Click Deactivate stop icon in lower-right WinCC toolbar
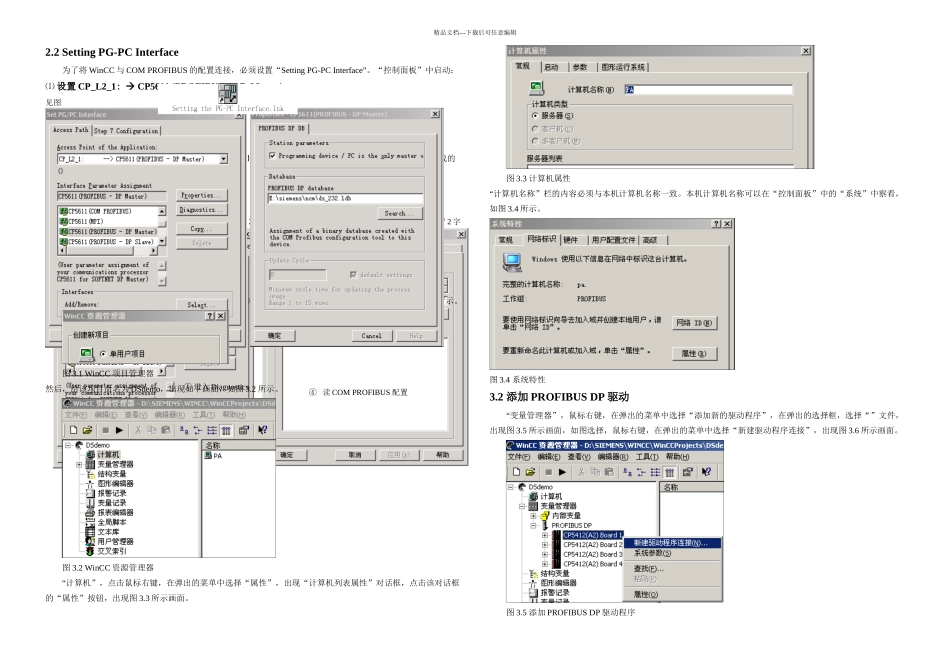 coord(548,472)
